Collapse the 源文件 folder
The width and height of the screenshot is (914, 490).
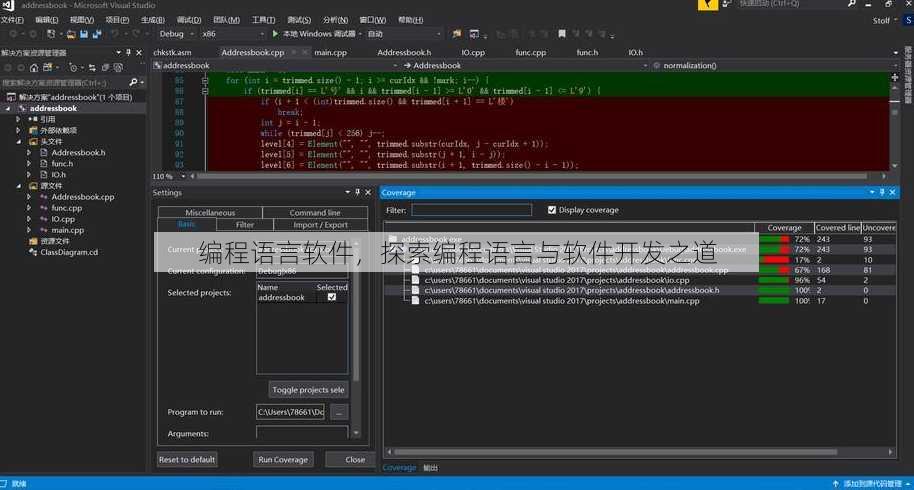coord(18,186)
